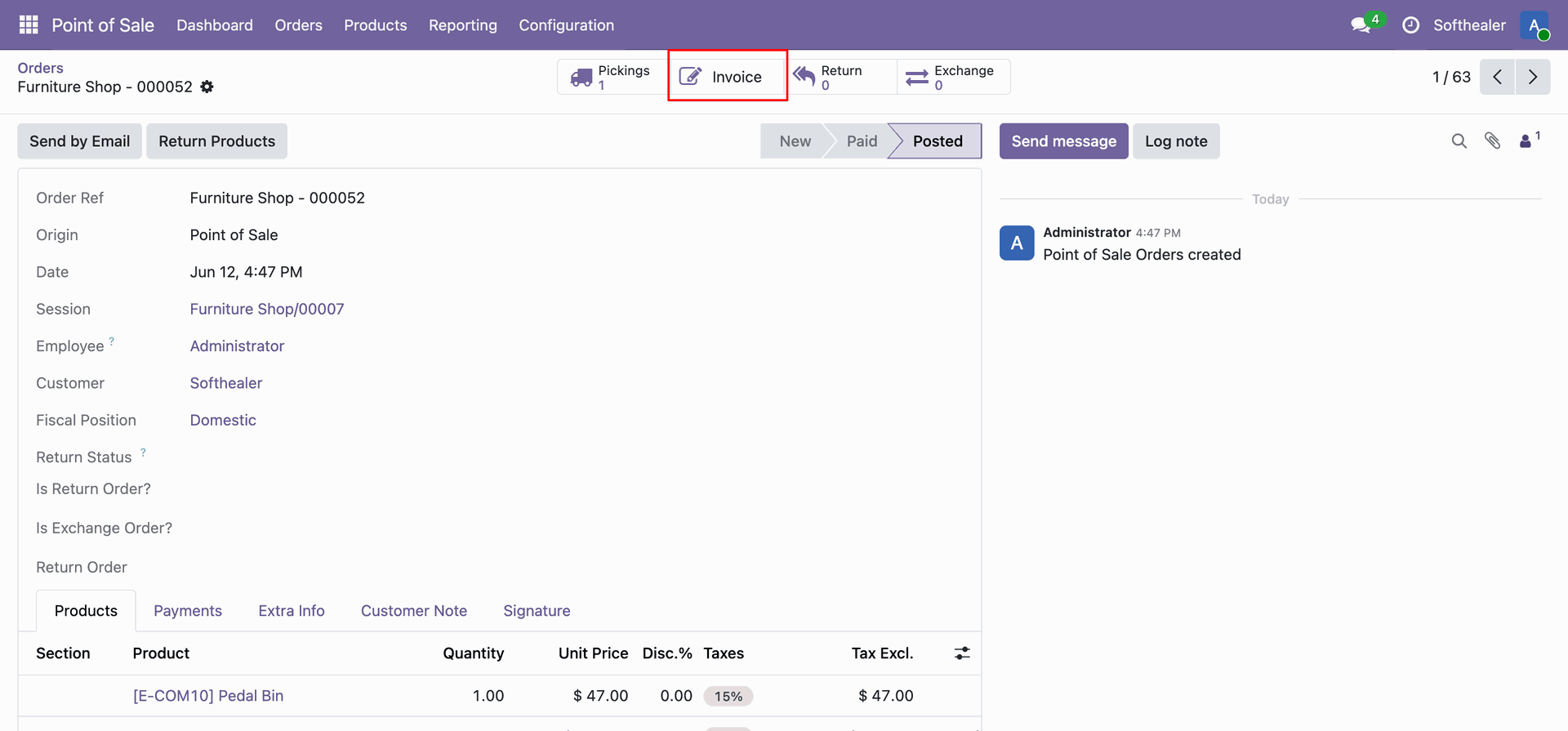Screen dimensions: 1568x731
Task: Click the Softhealer company name in navbar
Action: pos(1469,25)
